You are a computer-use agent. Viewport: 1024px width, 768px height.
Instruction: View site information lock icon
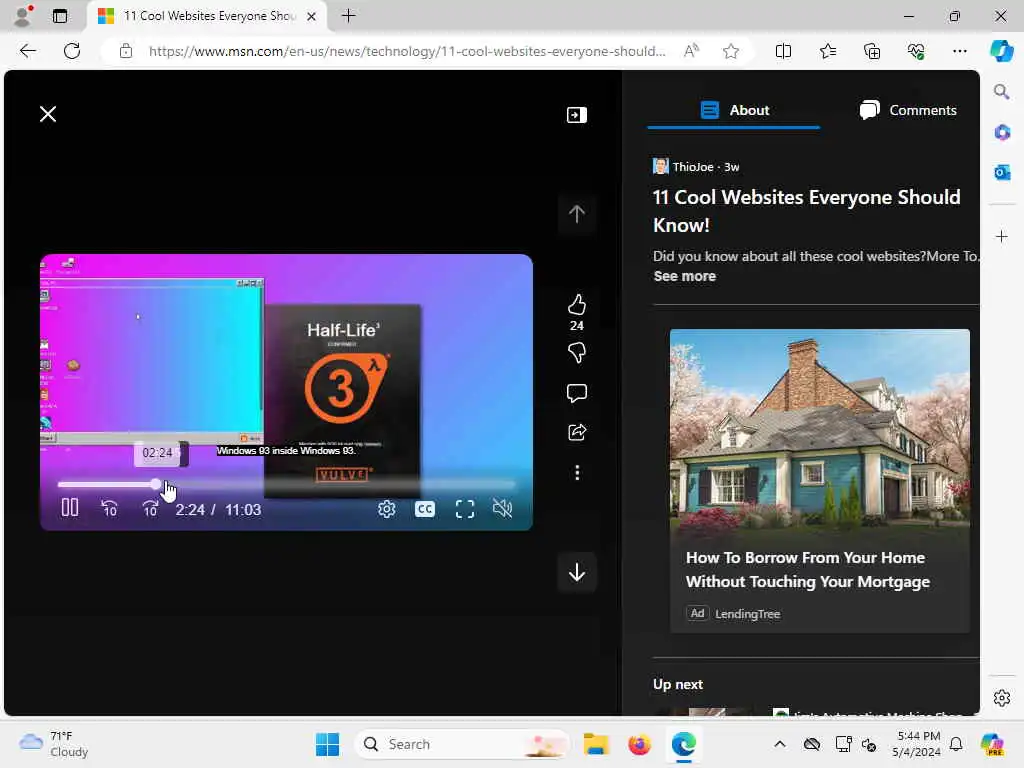click(x=126, y=51)
